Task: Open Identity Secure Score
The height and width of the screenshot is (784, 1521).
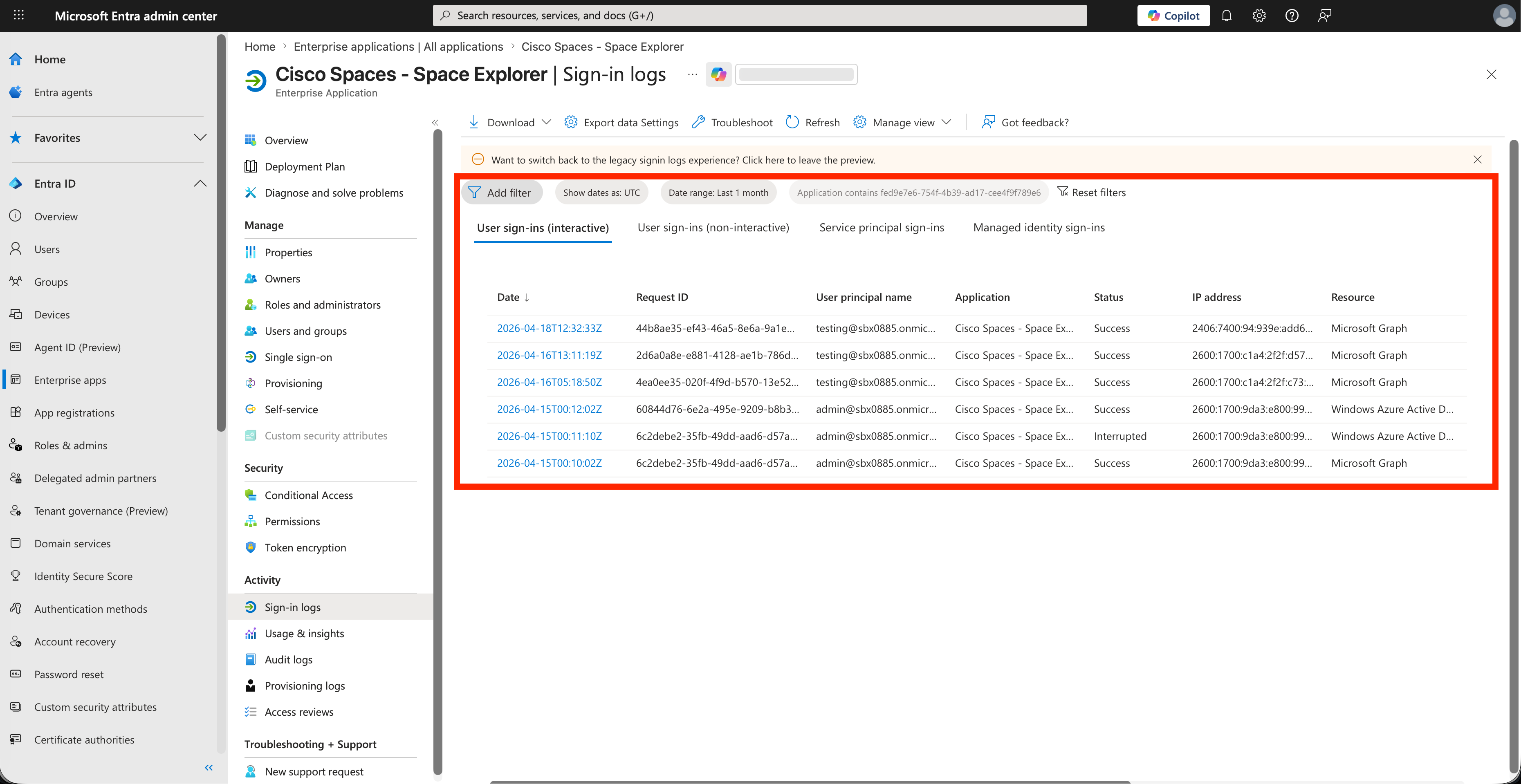Action: pyautogui.click(x=83, y=576)
